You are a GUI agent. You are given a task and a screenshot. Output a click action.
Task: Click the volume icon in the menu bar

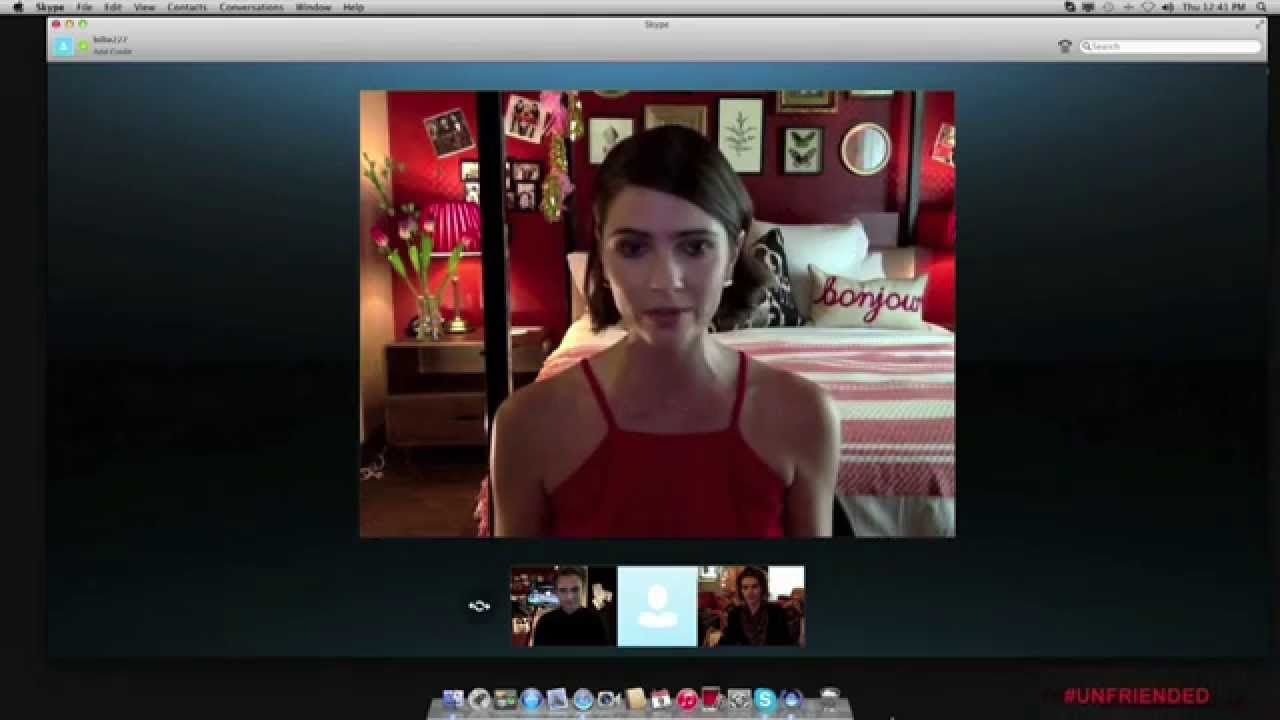1168,7
